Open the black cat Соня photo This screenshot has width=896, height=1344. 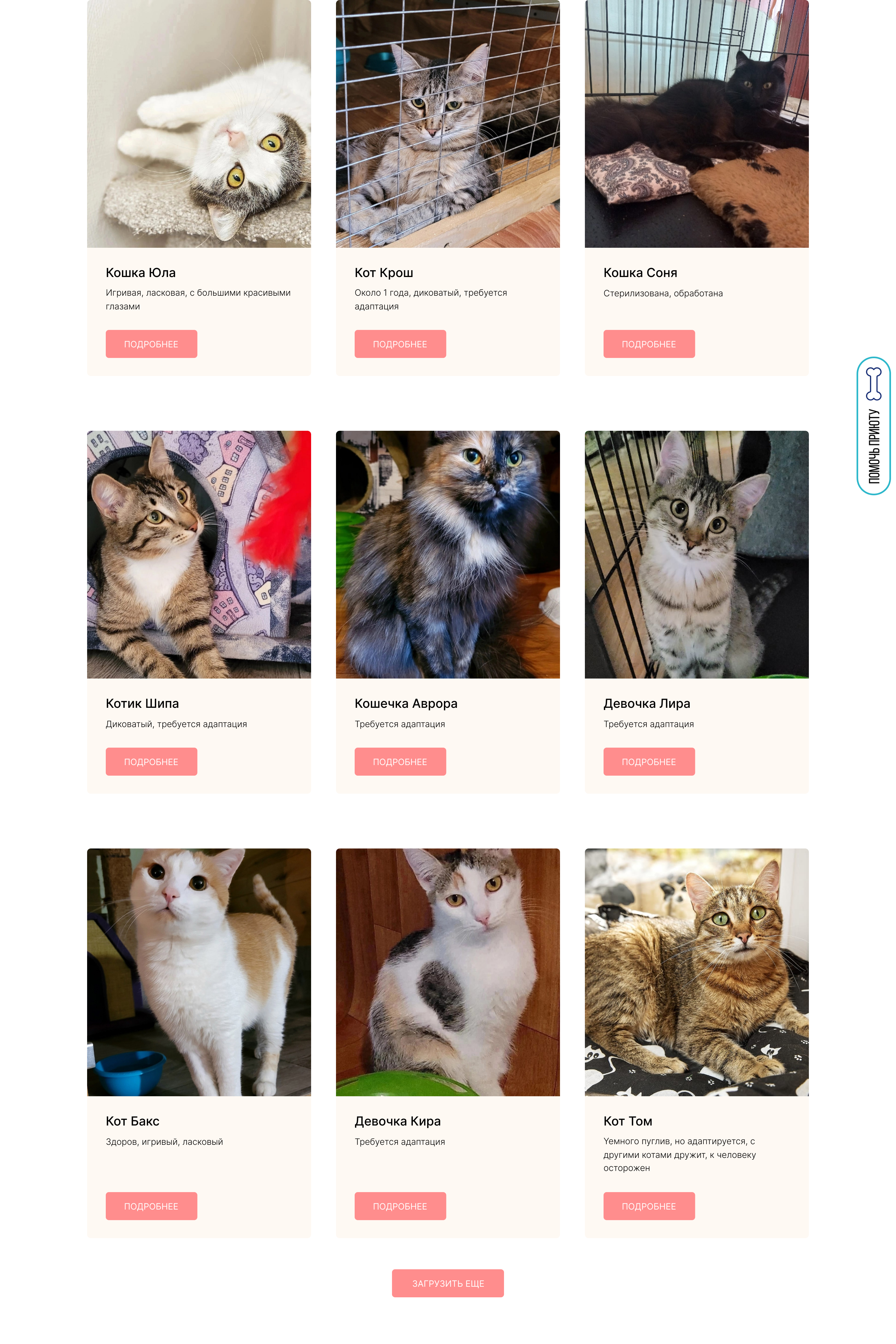point(697,124)
